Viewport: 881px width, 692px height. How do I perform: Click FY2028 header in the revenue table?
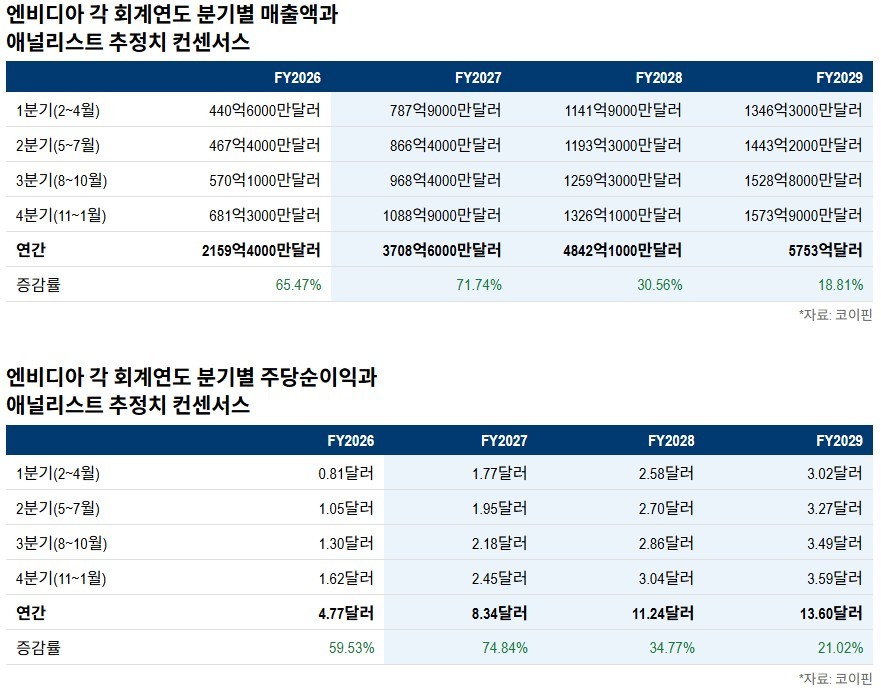coord(659,78)
